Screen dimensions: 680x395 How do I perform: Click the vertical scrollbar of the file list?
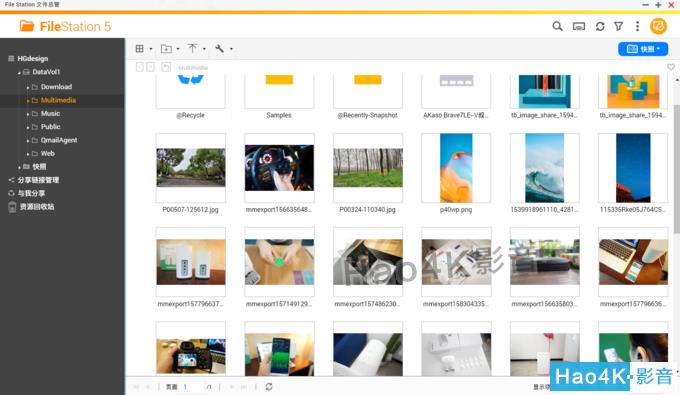[x=676, y=169]
